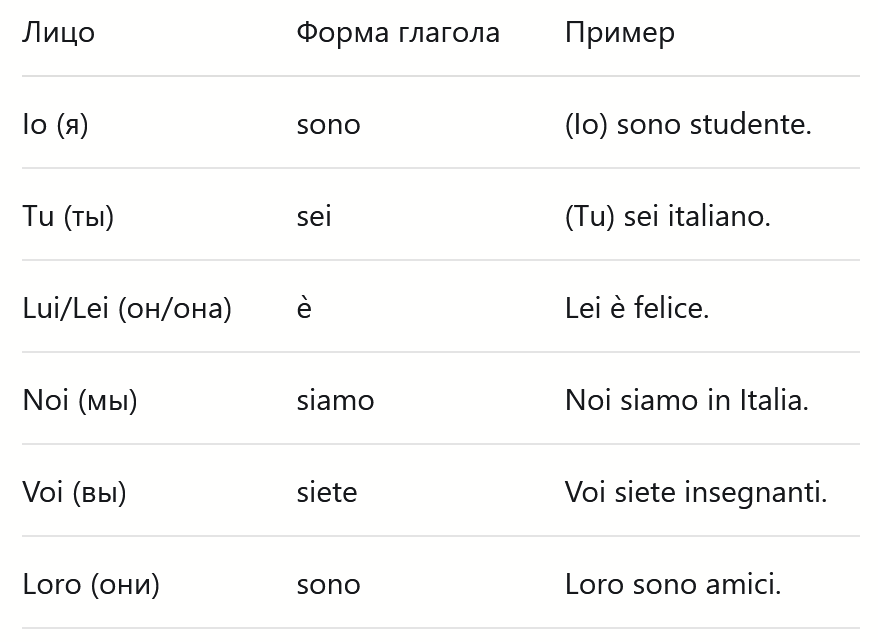Click example '(Tu) sei italiano.'

[x=668, y=217]
